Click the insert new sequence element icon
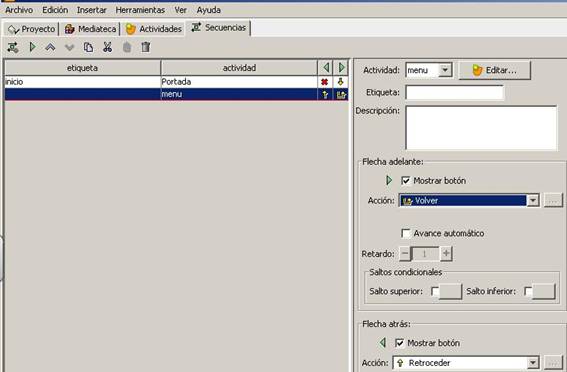The width and height of the screenshot is (567, 372). (13, 47)
